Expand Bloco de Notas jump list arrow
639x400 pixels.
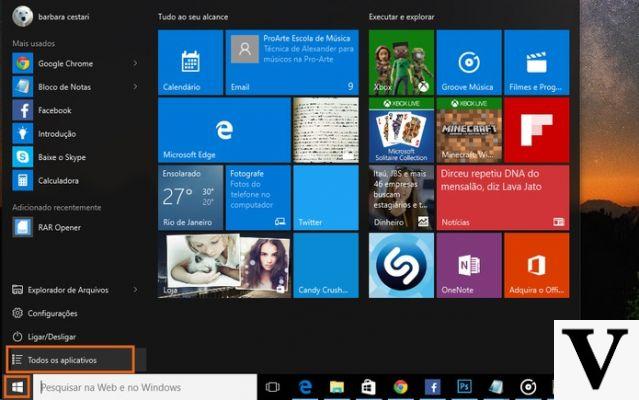click(135, 86)
